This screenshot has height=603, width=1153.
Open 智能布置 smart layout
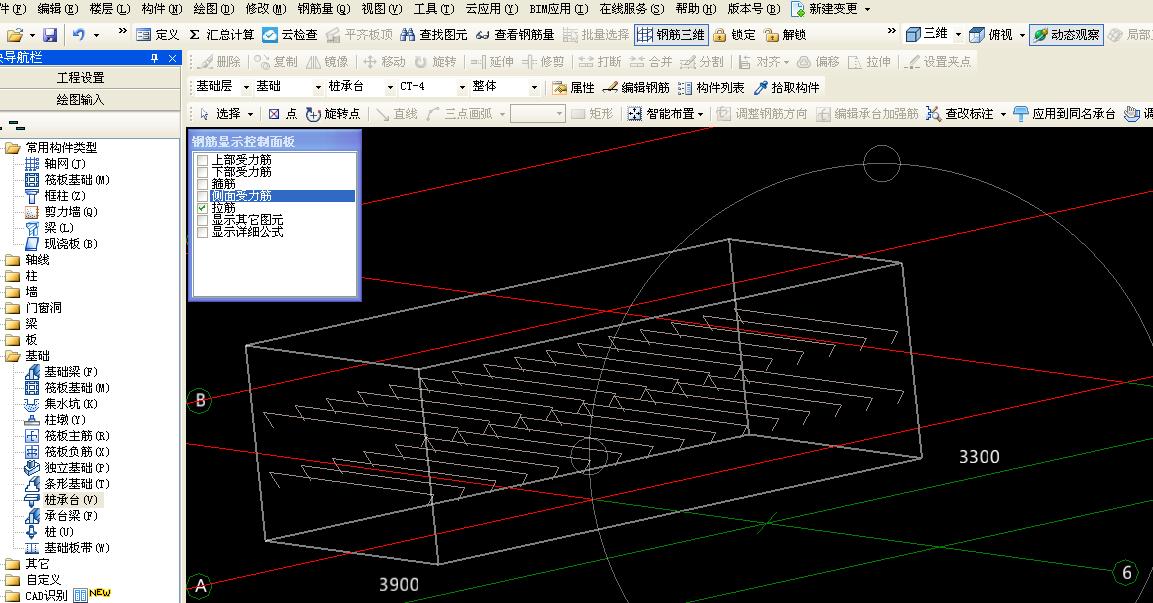661,113
